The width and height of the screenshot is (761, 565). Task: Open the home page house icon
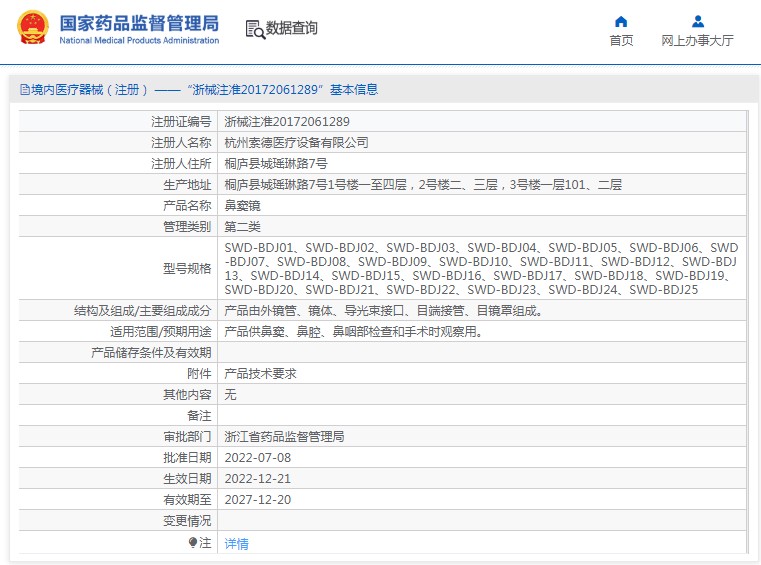[x=621, y=21]
